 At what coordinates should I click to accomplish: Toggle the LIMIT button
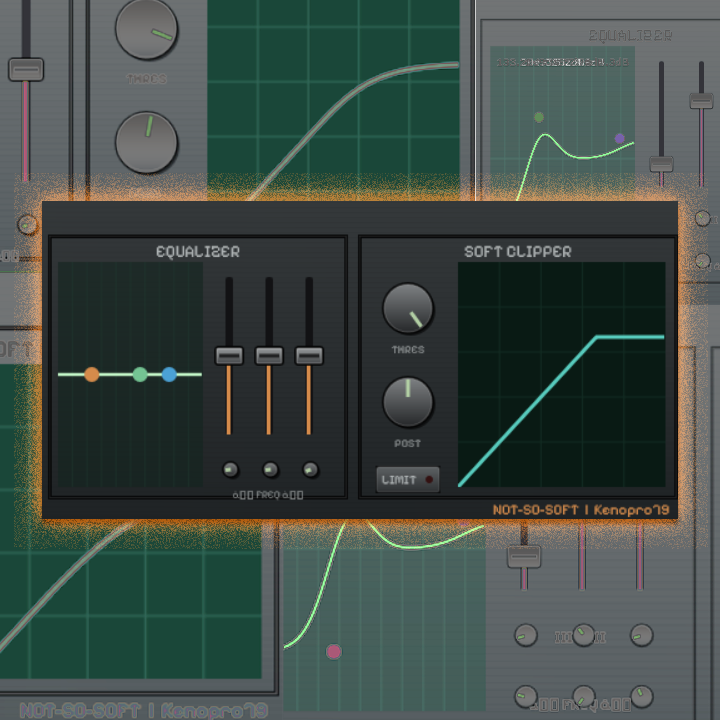(408, 480)
